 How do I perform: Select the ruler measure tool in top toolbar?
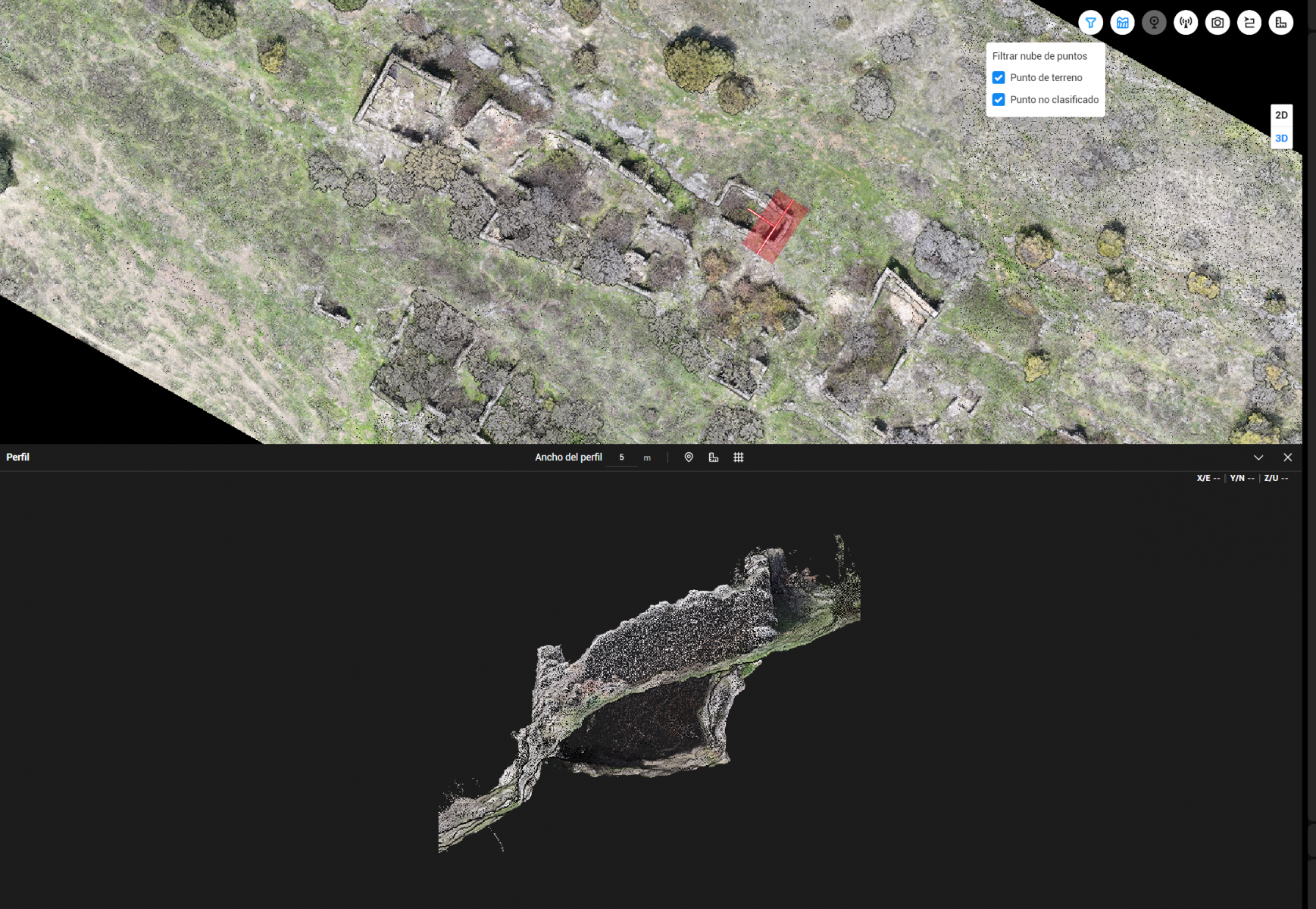click(x=1281, y=23)
